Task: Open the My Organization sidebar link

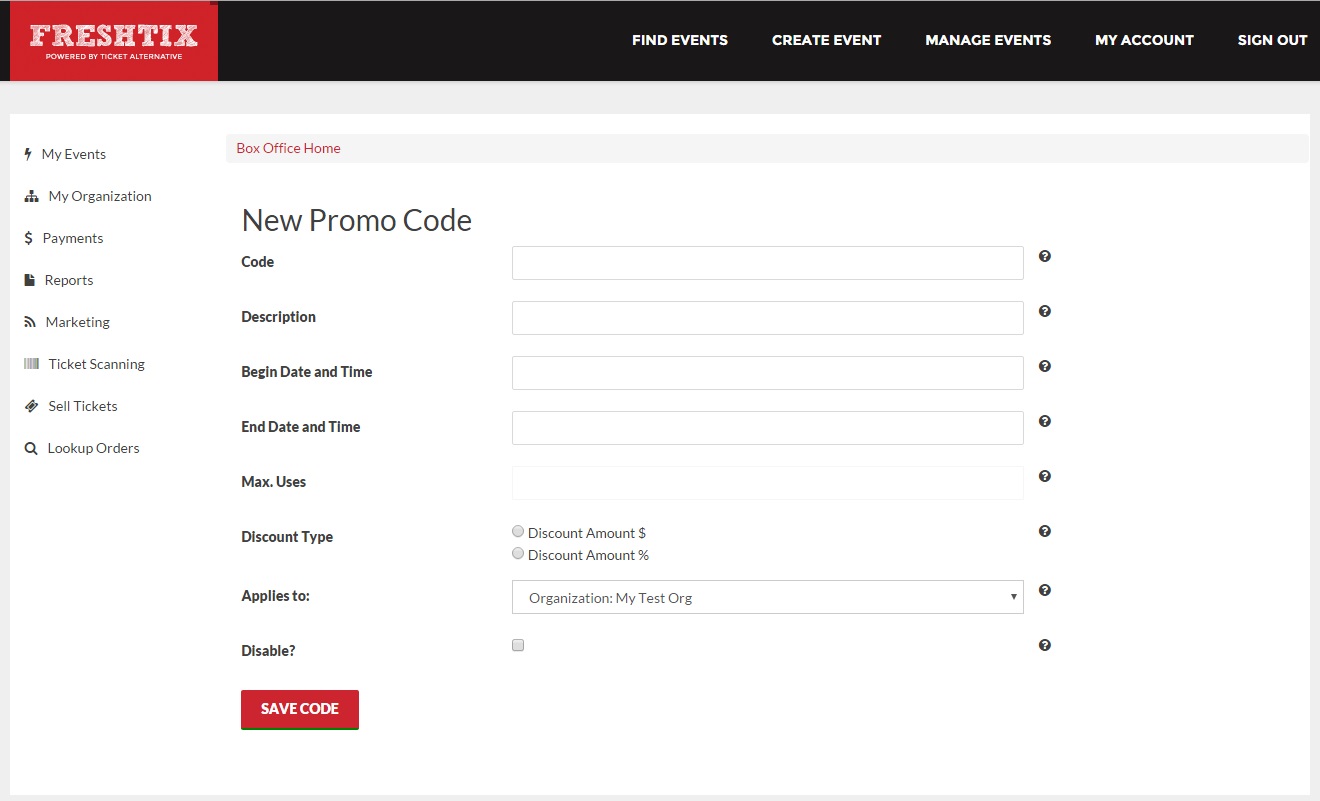Action: coord(100,196)
